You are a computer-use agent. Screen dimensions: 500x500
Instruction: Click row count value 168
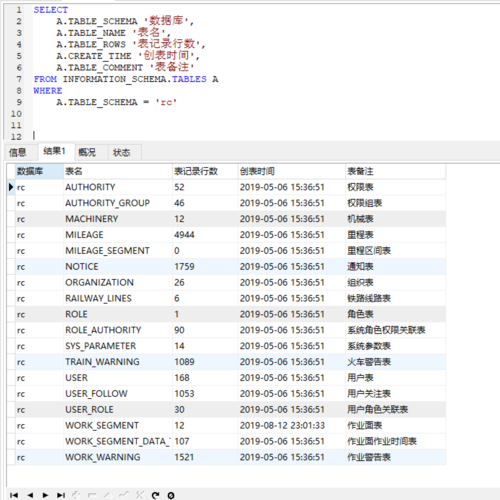pos(205,378)
